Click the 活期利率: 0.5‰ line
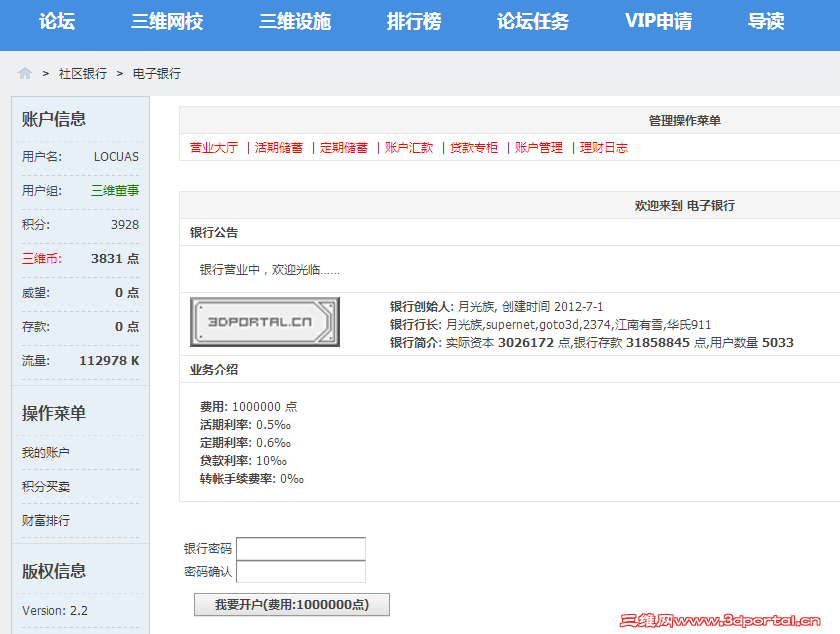Screen dimensions: 840x634 tap(245, 425)
